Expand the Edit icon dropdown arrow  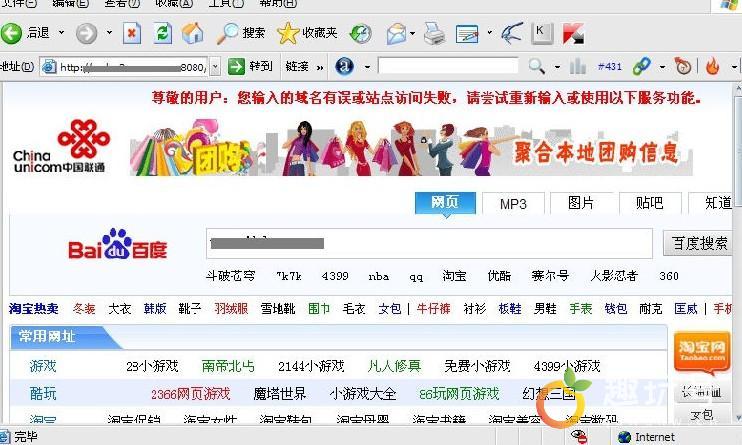coord(489,33)
